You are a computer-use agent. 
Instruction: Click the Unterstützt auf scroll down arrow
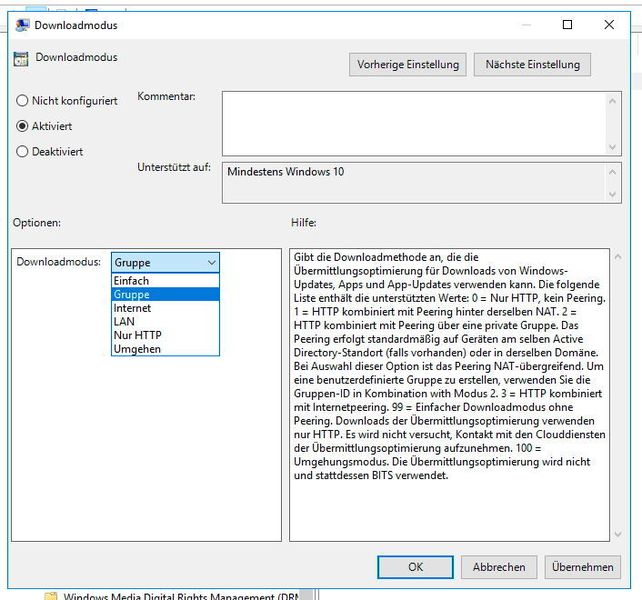pyautogui.click(x=613, y=195)
